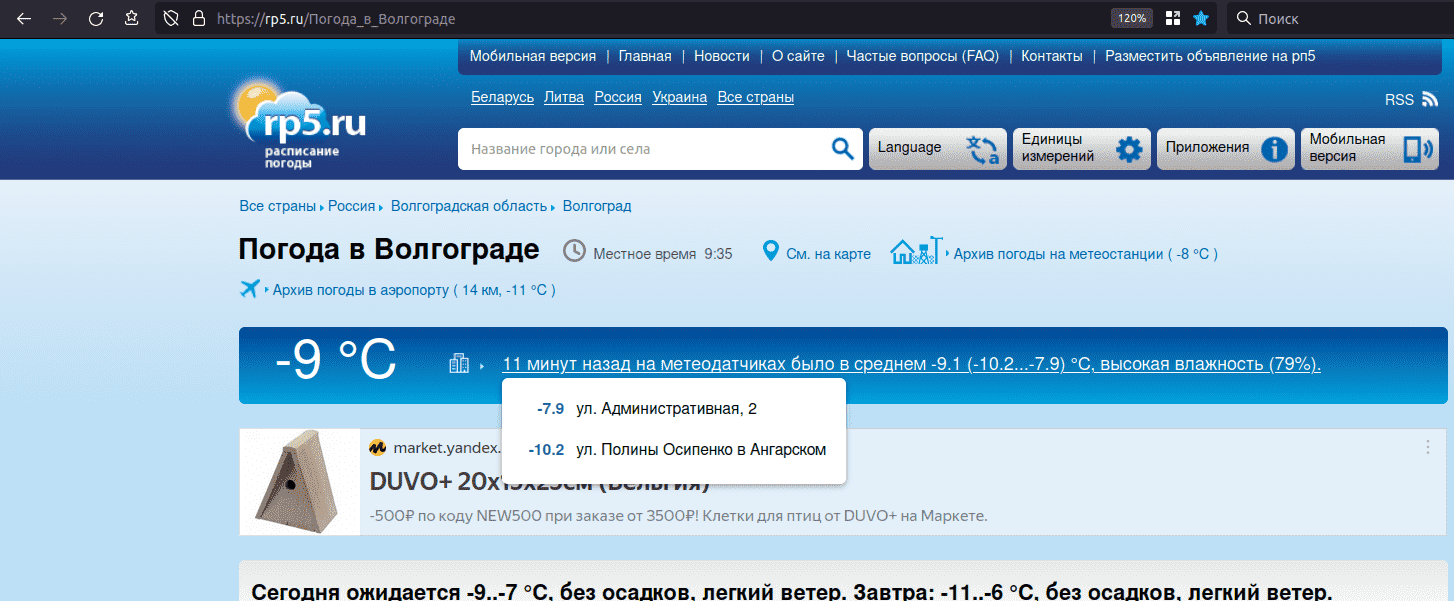Open Единицы измерений settings button

(1082, 149)
